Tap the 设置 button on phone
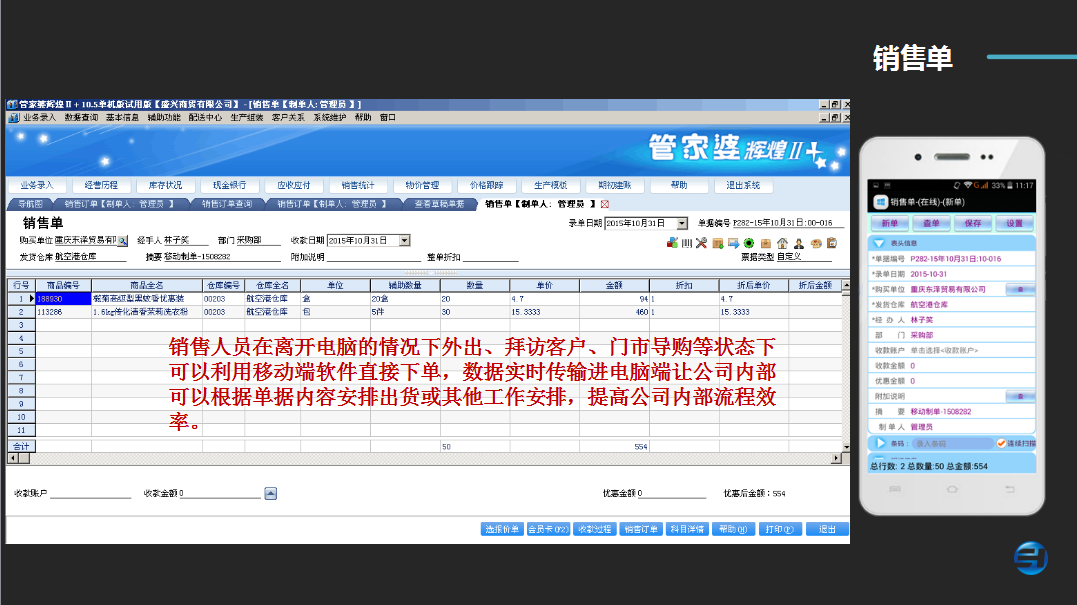 pyautogui.click(x=1014, y=223)
